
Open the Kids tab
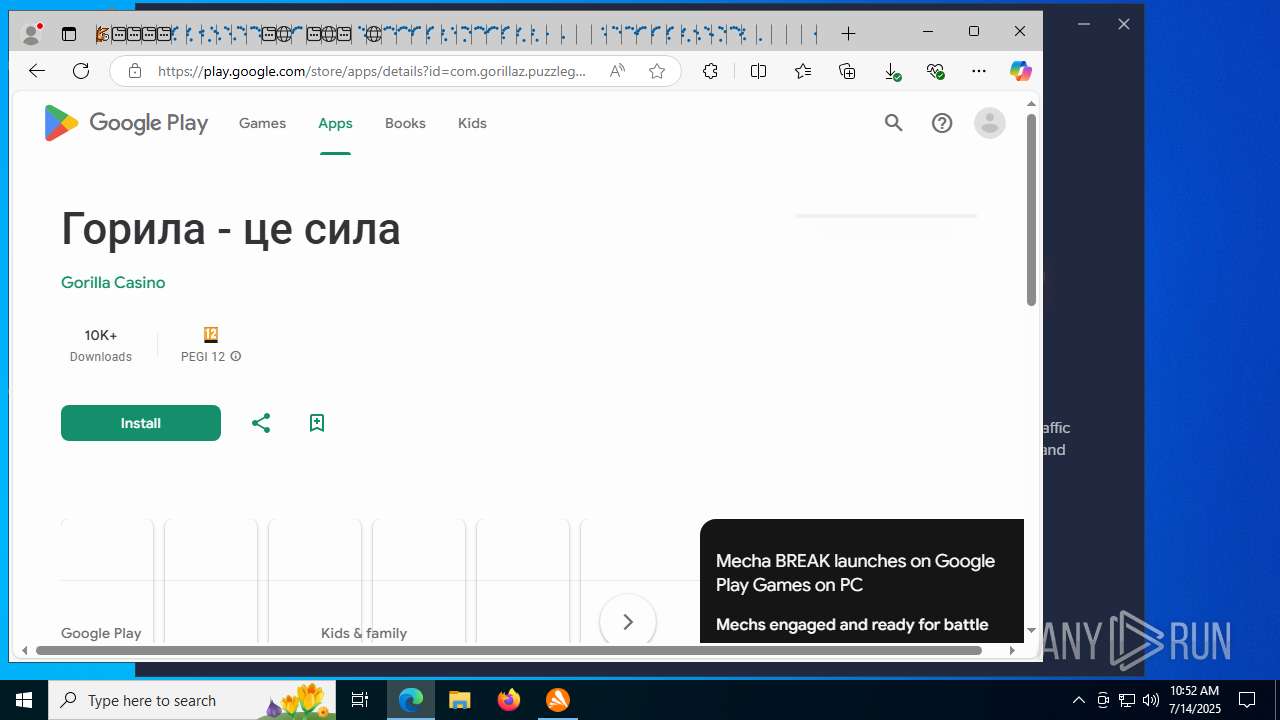pyautogui.click(x=472, y=123)
